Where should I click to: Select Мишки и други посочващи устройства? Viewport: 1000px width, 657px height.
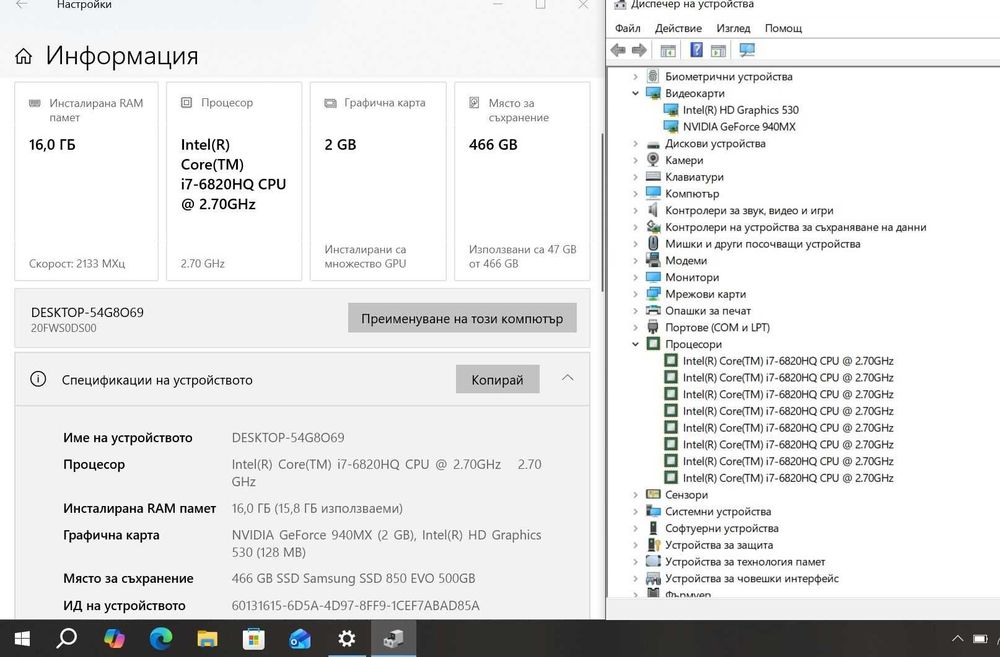(x=762, y=244)
